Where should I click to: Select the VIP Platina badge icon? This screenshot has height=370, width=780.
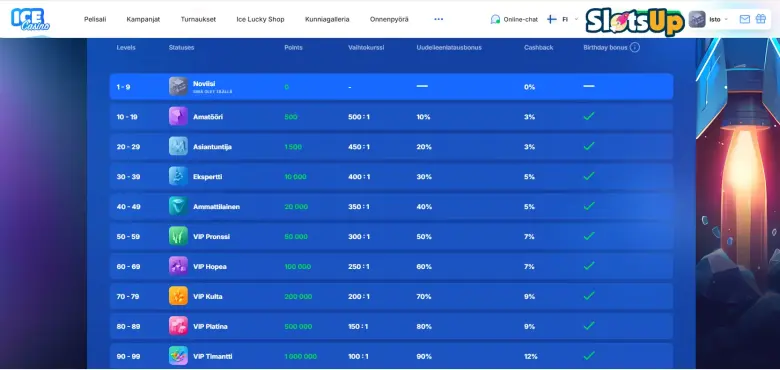coord(178,326)
